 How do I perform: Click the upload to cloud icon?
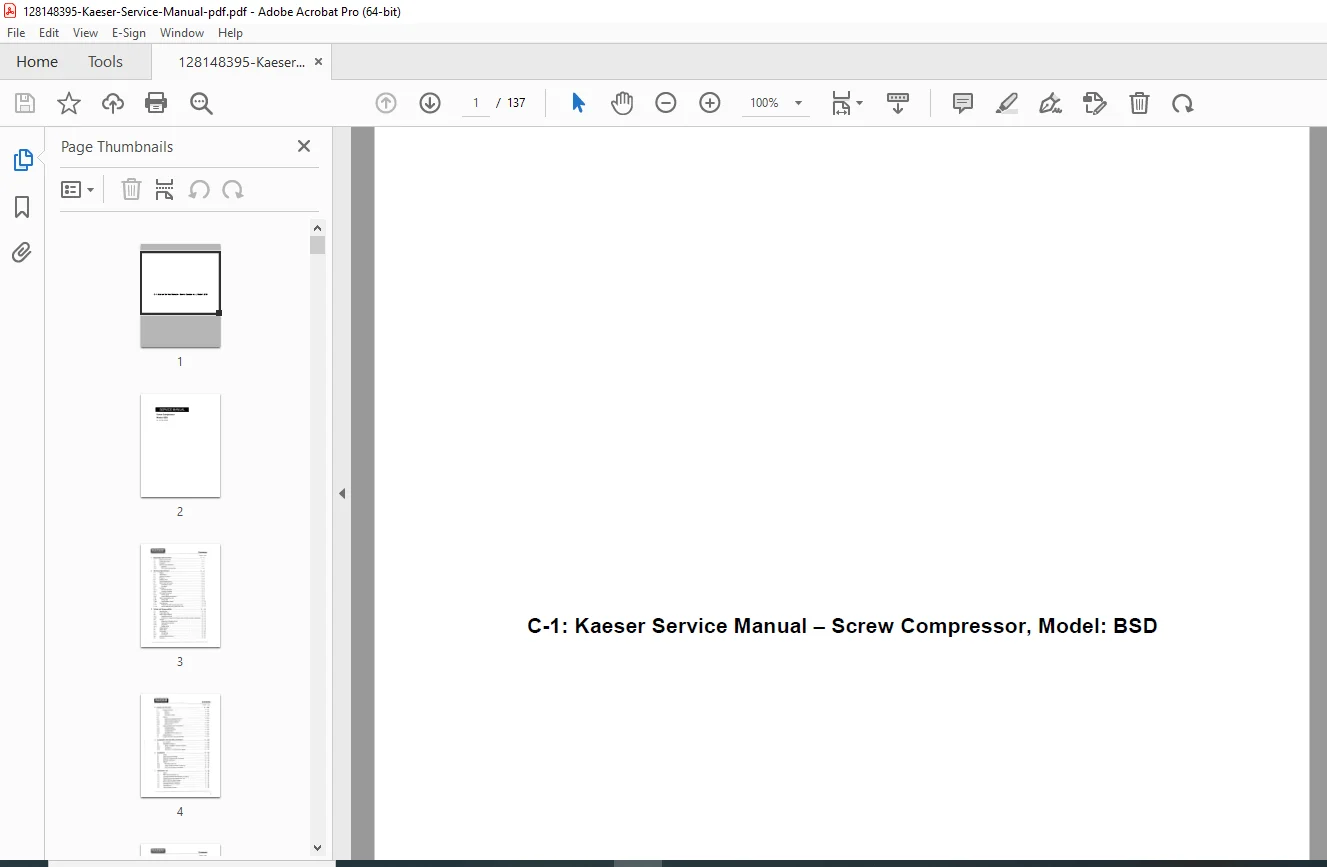(113, 103)
